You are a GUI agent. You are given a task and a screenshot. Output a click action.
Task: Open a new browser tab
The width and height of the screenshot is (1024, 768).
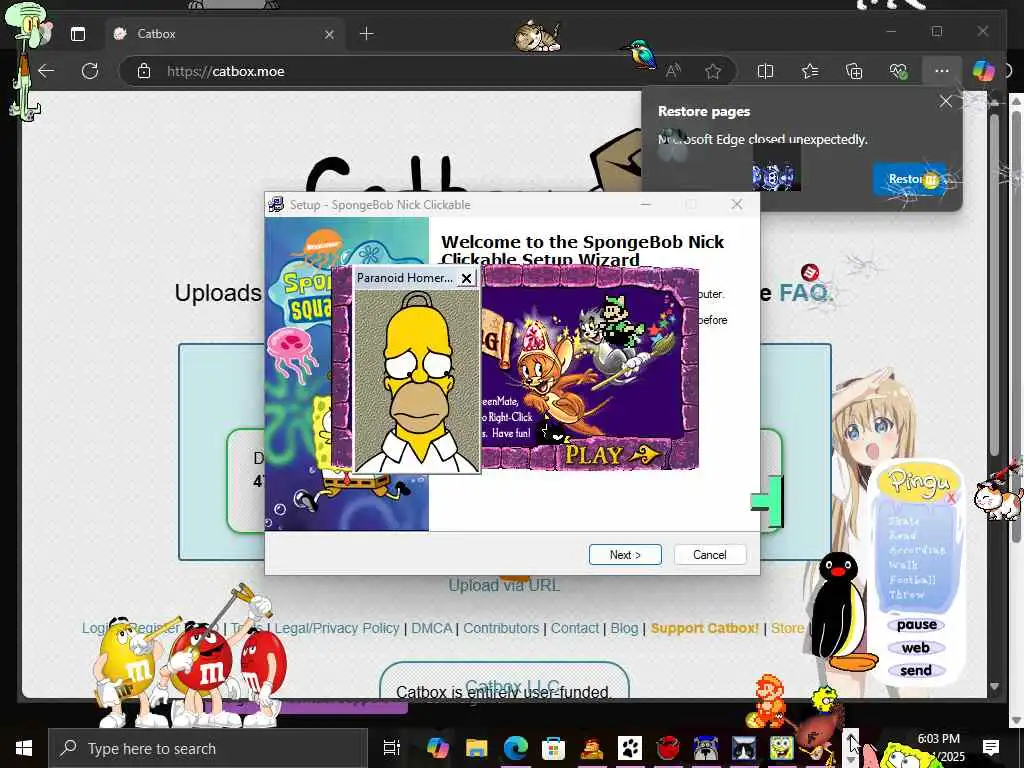pos(366,33)
